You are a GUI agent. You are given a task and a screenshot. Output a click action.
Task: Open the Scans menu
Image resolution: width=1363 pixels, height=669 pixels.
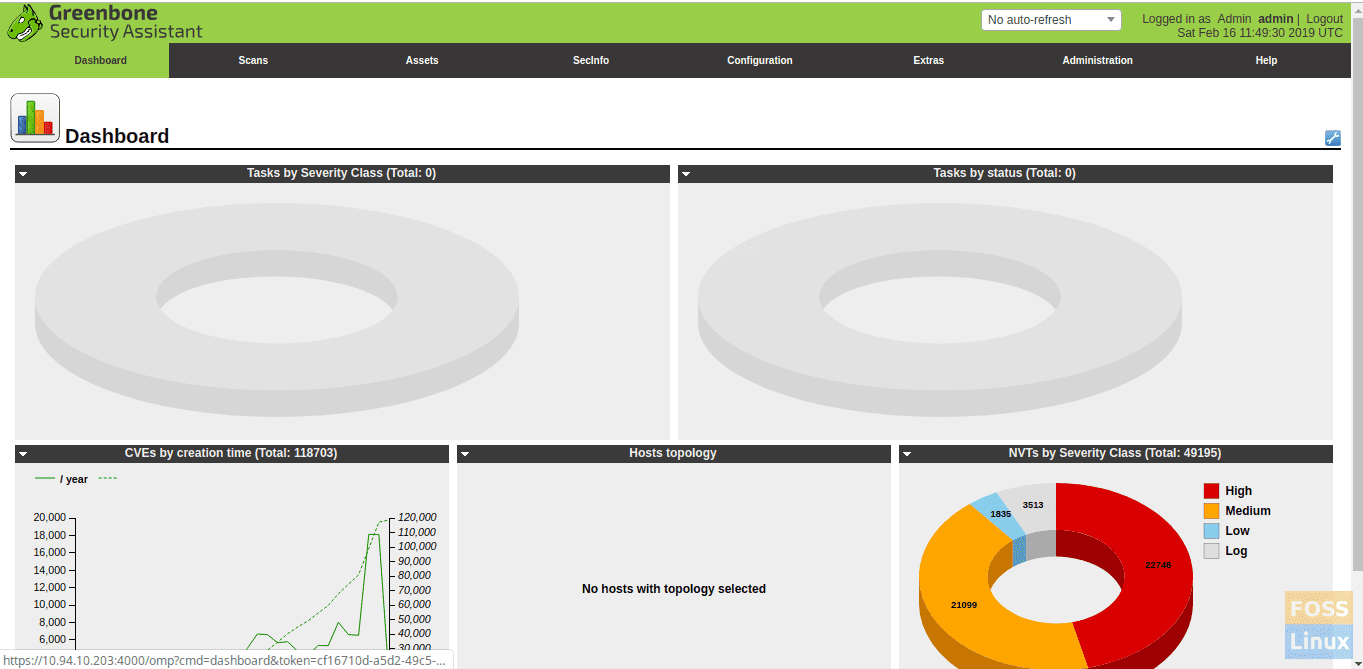tap(253, 60)
